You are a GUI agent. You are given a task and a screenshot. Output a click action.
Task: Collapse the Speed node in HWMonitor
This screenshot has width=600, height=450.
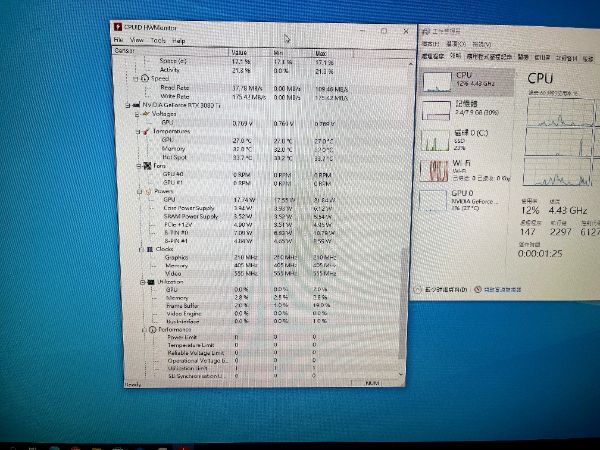(135, 79)
